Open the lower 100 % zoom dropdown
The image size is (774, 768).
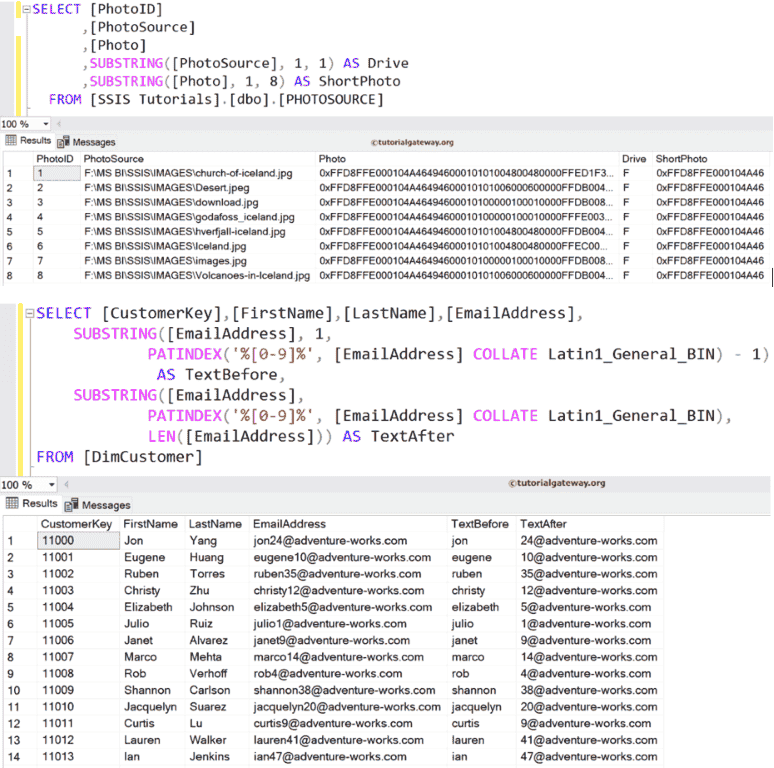[51, 485]
